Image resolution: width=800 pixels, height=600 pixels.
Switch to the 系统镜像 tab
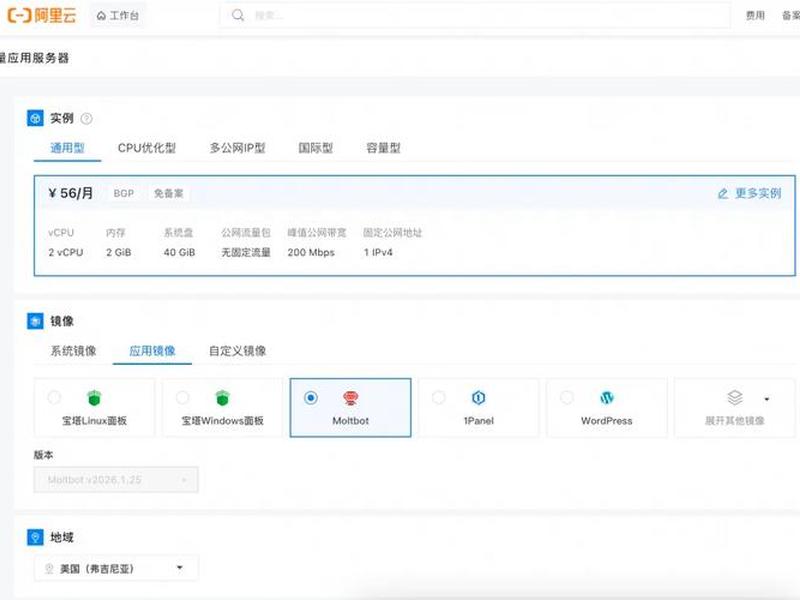73,351
